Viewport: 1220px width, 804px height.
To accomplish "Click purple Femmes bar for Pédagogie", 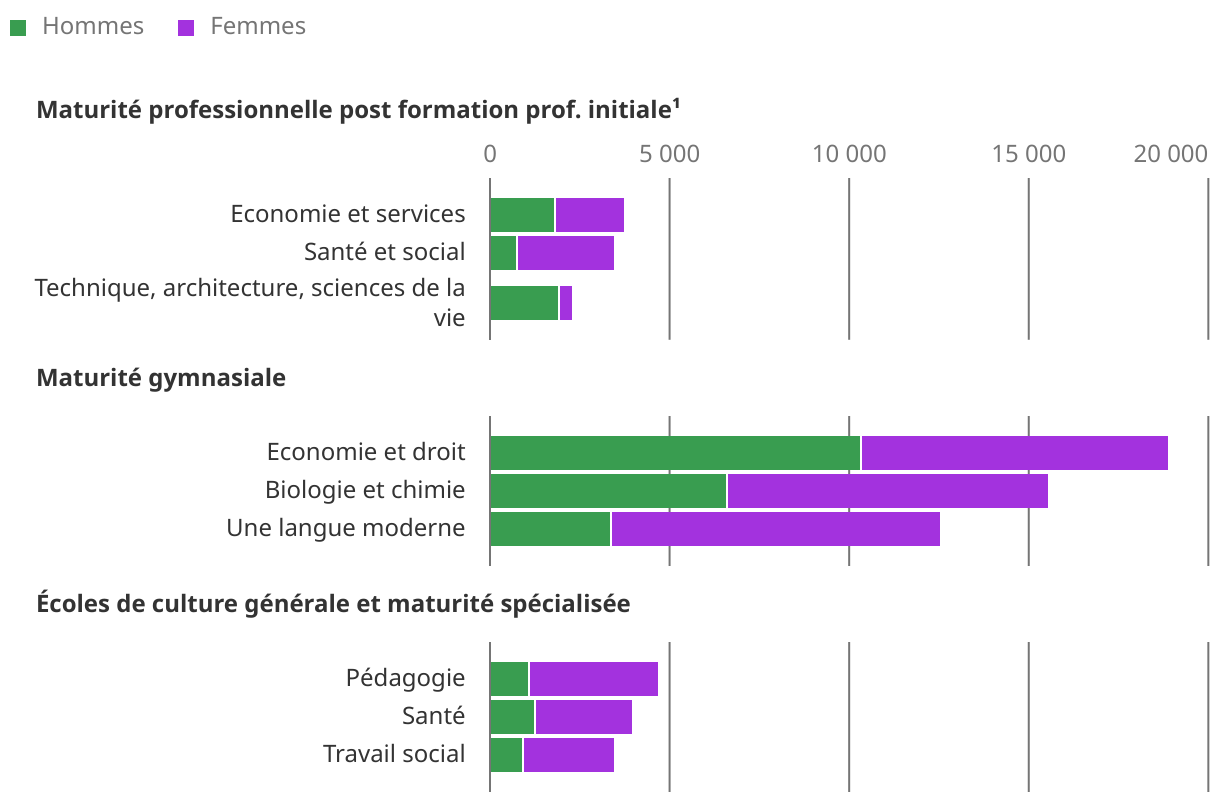I will (x=593, y=679).
